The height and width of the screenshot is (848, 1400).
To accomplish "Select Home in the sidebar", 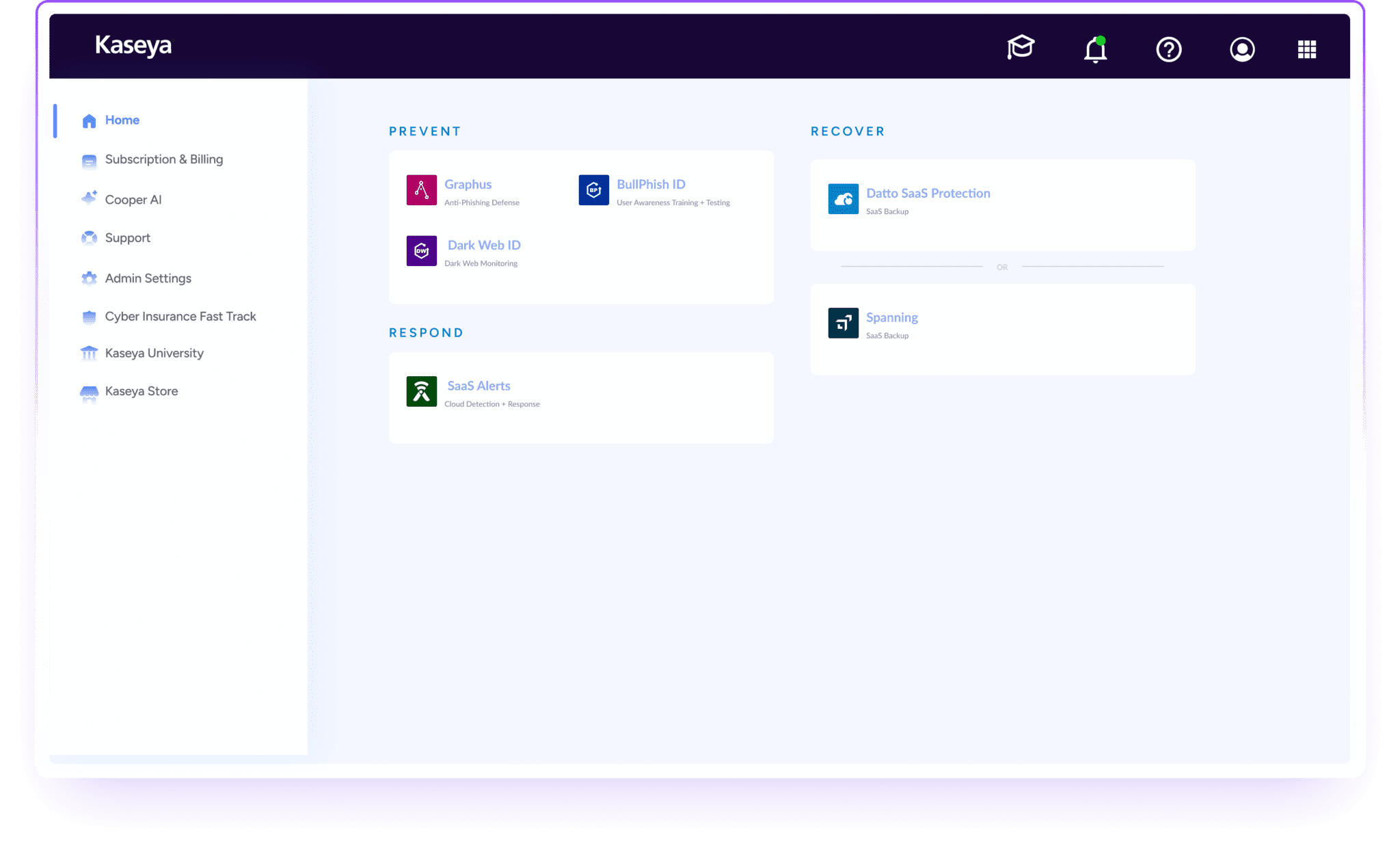I will (x=122, y=120).
